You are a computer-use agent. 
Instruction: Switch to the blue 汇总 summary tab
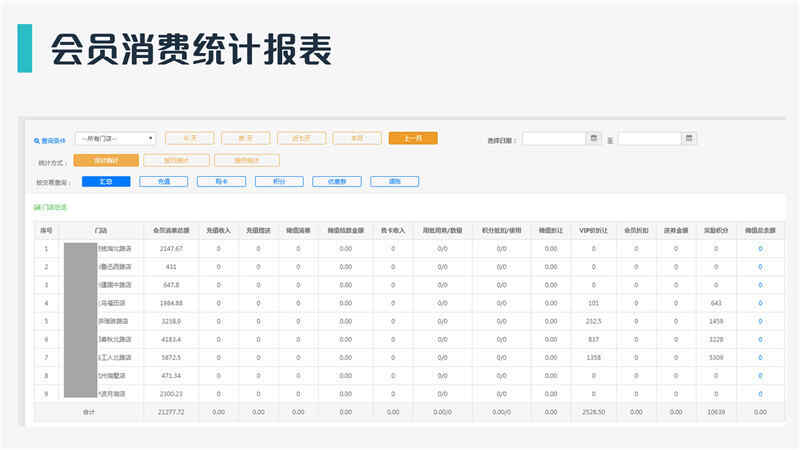tap(106, 182)
